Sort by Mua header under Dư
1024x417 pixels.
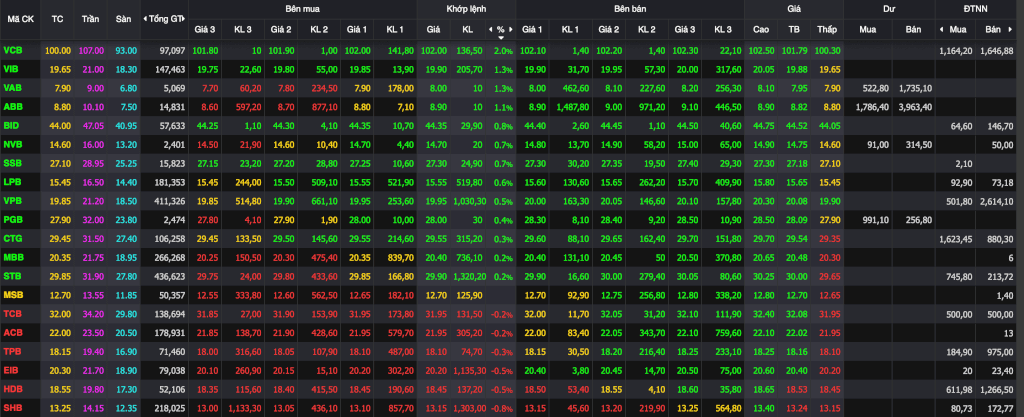coord(867,30)
